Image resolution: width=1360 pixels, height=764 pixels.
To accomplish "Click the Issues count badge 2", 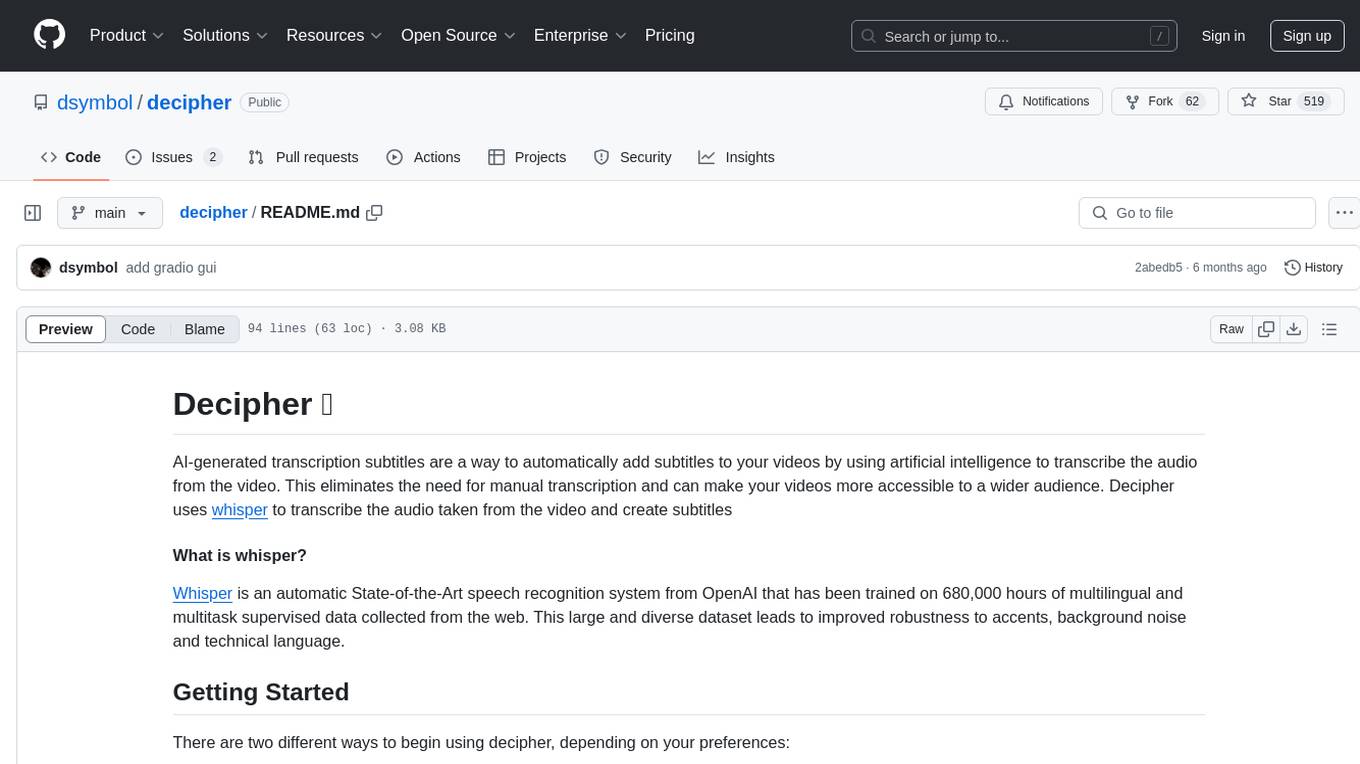I will 212,157.
